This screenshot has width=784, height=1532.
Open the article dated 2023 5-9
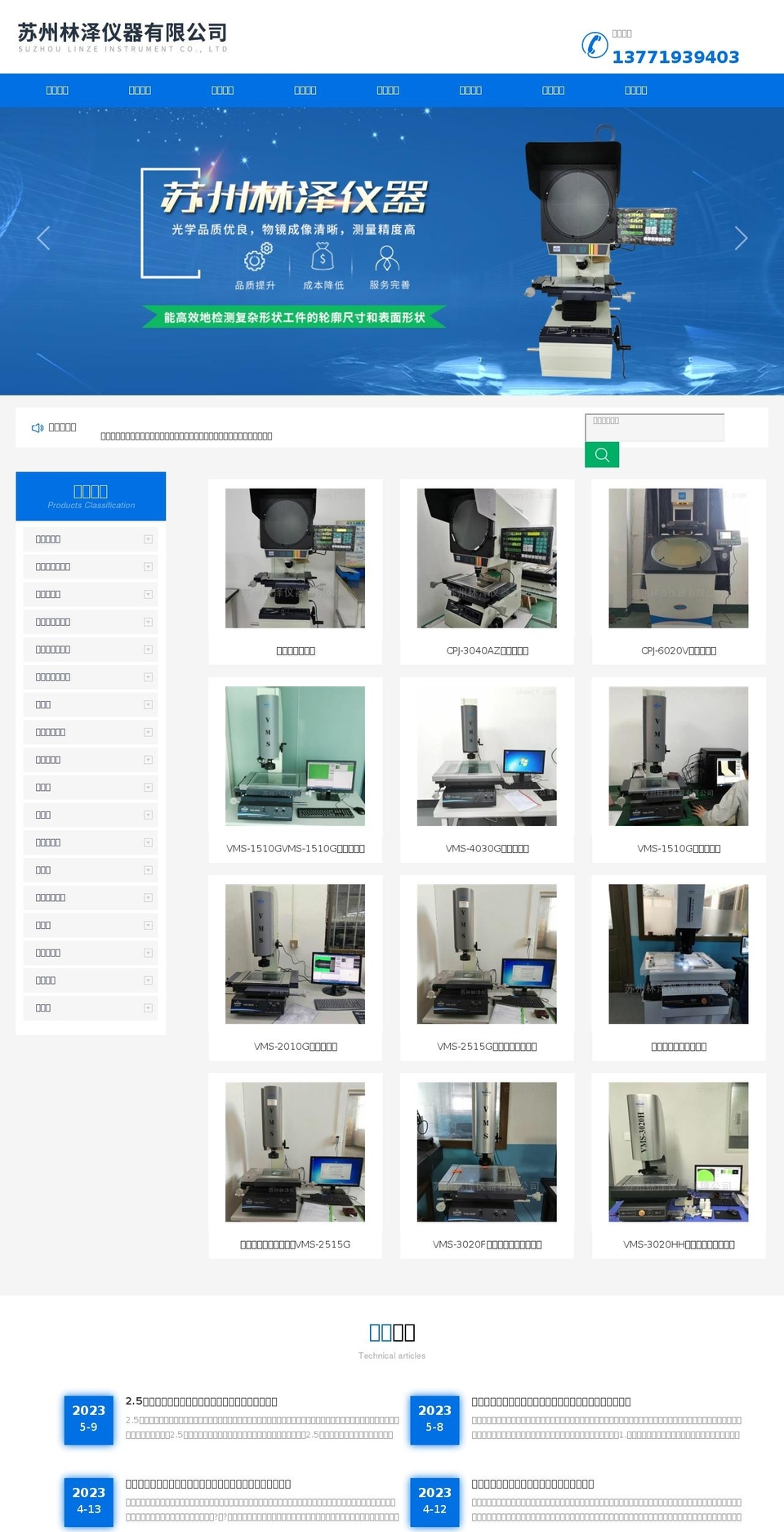tap(88, 1419)
